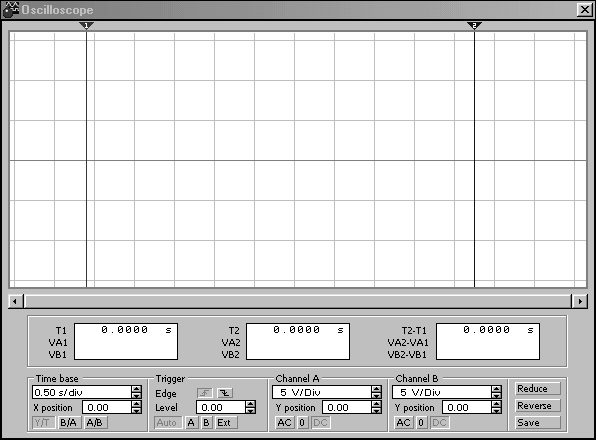Screen dimensions: 598x442
Task: Increase X position value
Action: (x=137, y=404)
